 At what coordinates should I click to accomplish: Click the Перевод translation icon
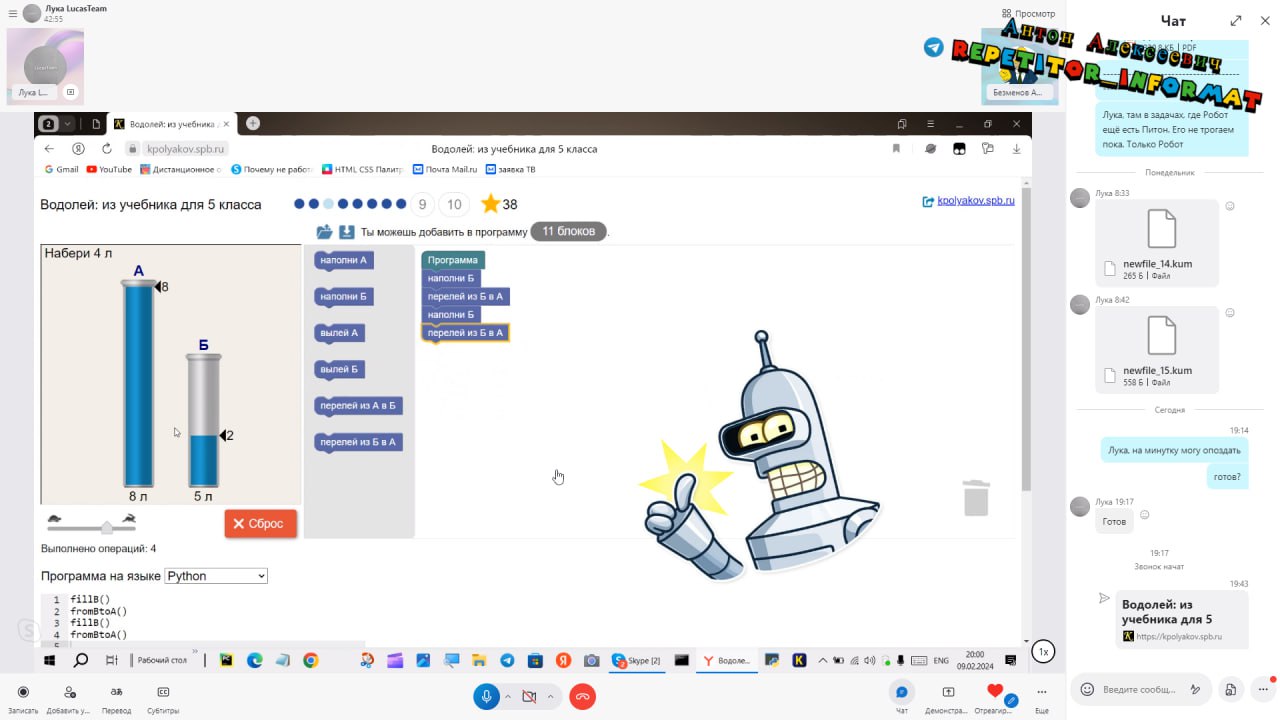116,697
